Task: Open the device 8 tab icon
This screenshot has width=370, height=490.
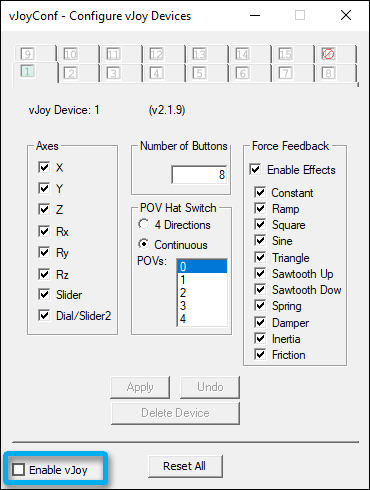Action: point(328,73)
